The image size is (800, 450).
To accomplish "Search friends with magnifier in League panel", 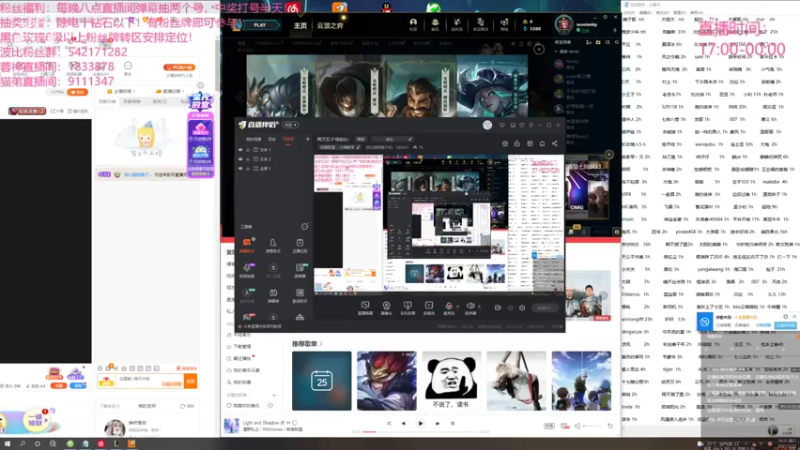I will (x=616, y=42).
